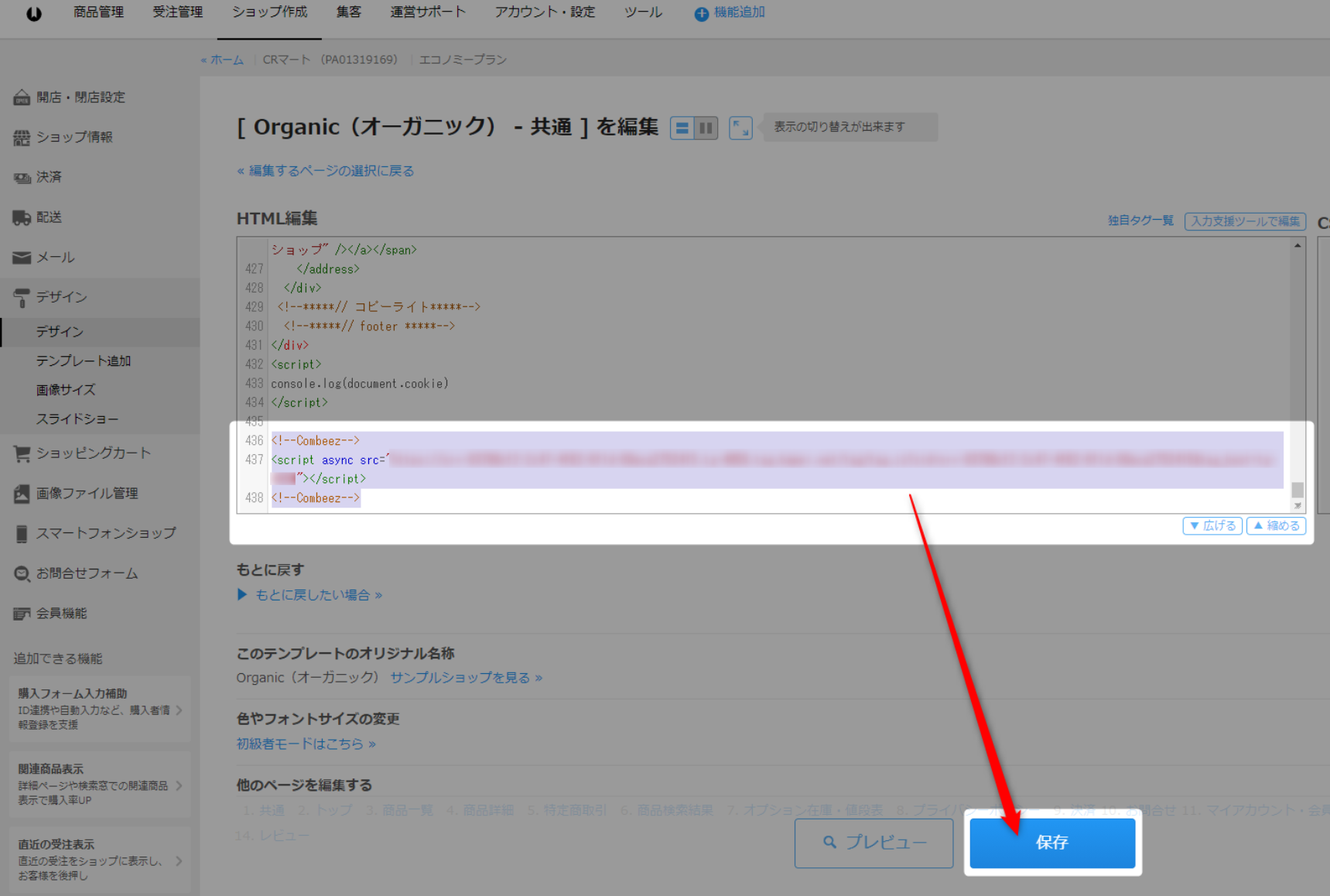Click the 決済 sidebar icon

coord(22,178)
